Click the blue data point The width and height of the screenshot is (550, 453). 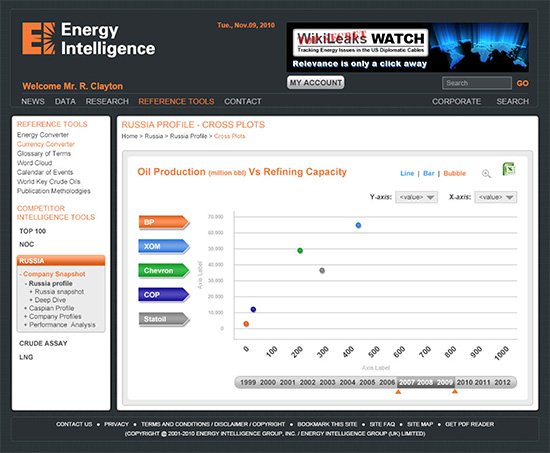pos(358,225)
